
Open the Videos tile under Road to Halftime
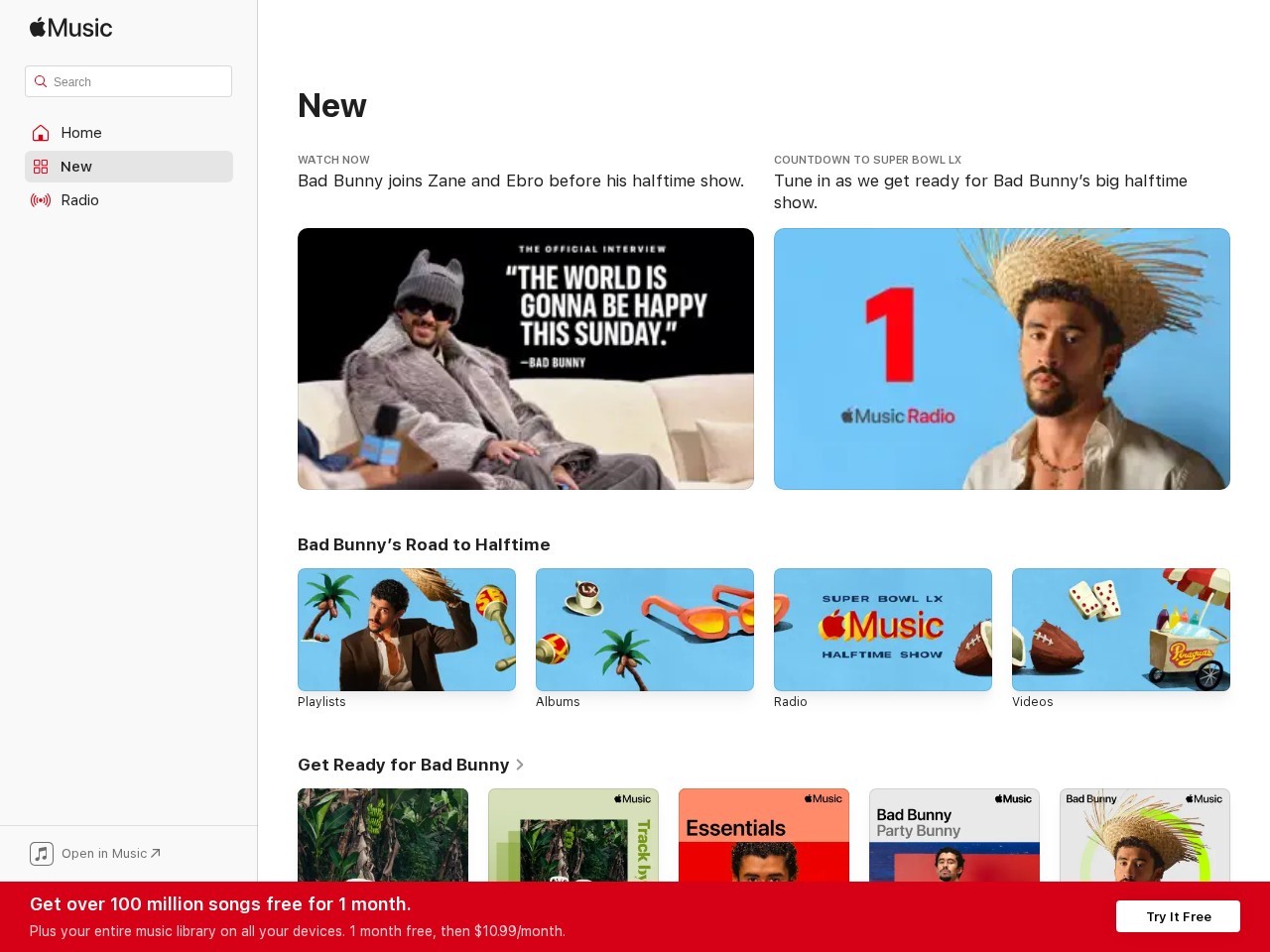point(1121,629)
